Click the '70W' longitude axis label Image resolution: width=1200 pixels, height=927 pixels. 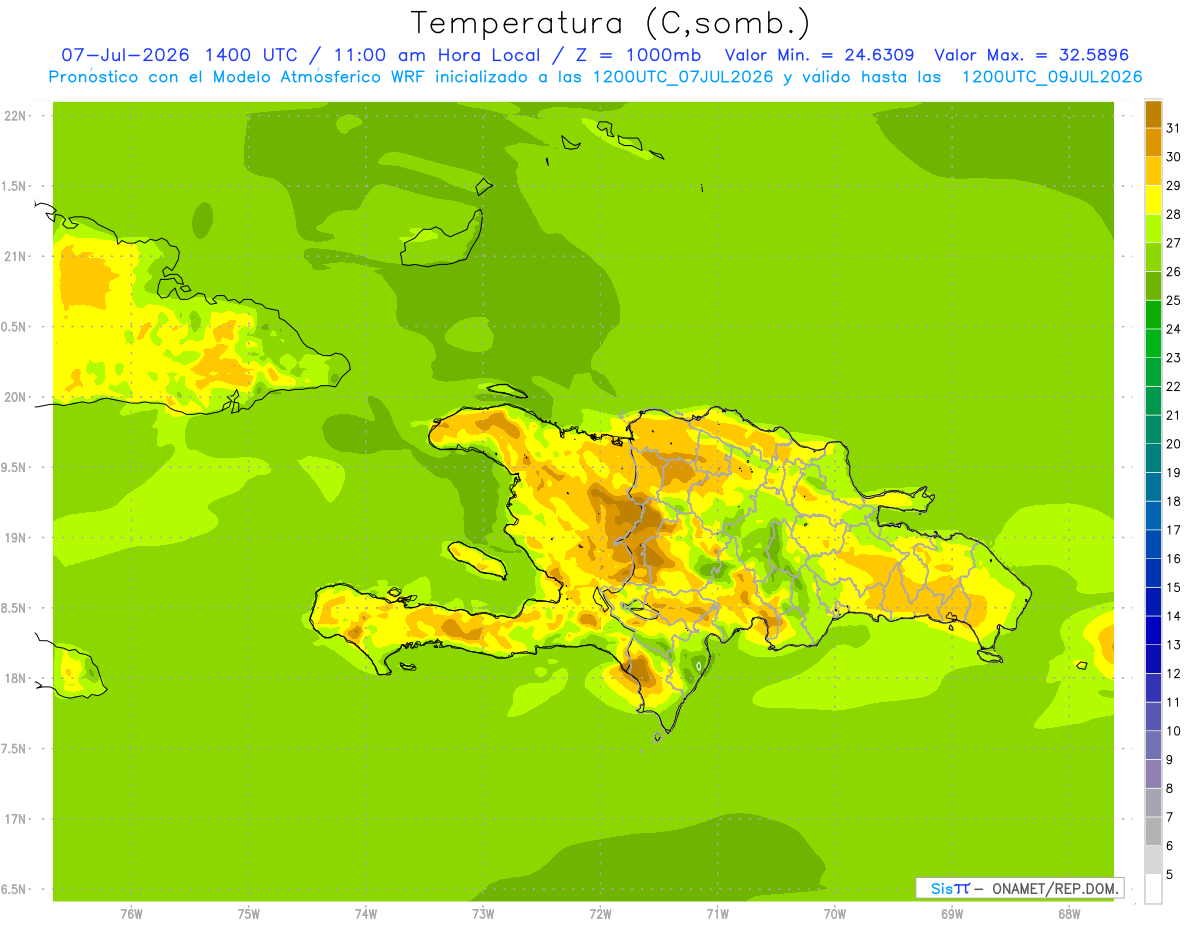click(x=835, y=913)
